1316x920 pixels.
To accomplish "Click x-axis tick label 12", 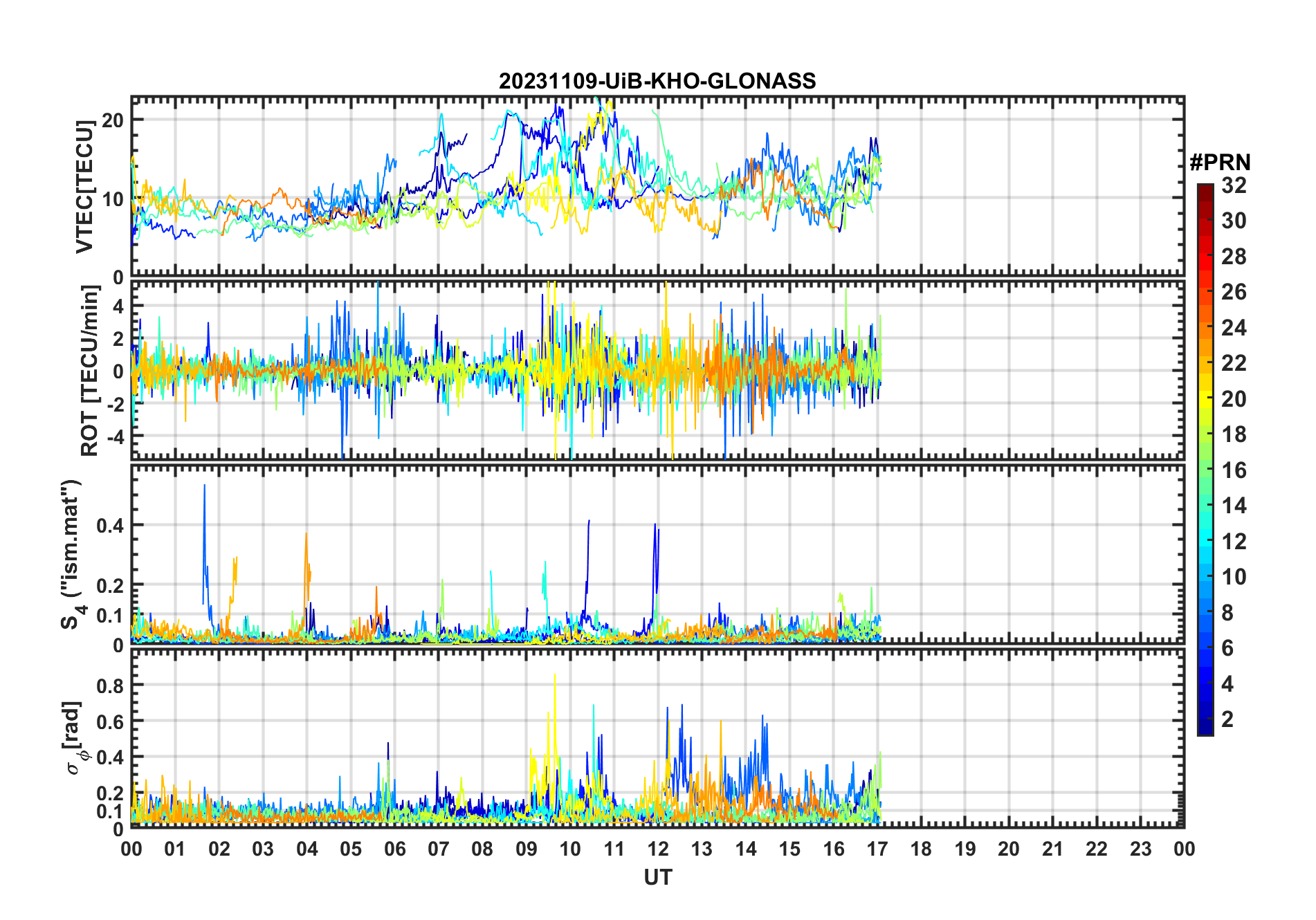I will [657, 849].
